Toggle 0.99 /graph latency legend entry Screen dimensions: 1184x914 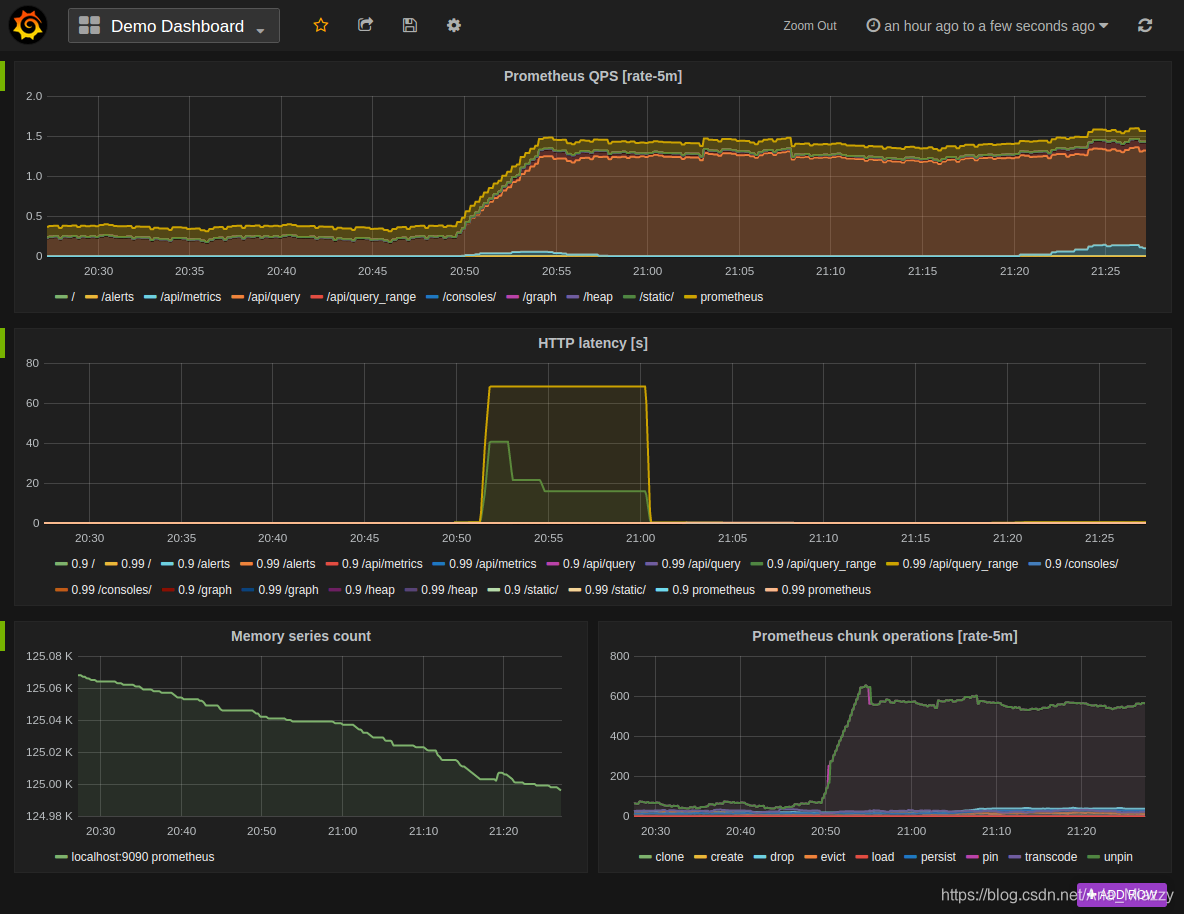click(x=280, y=590)
